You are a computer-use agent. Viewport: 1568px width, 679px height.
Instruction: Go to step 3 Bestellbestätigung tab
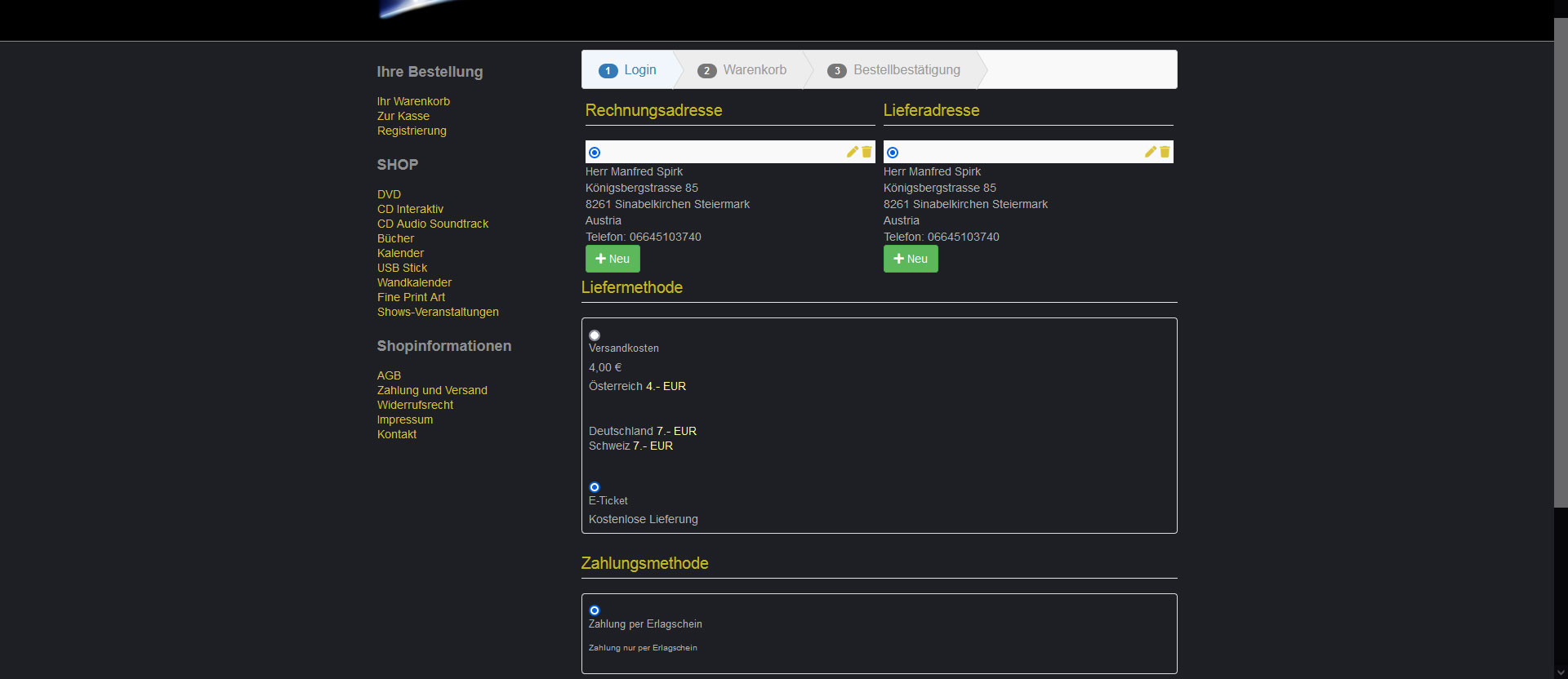click(894, 70)
